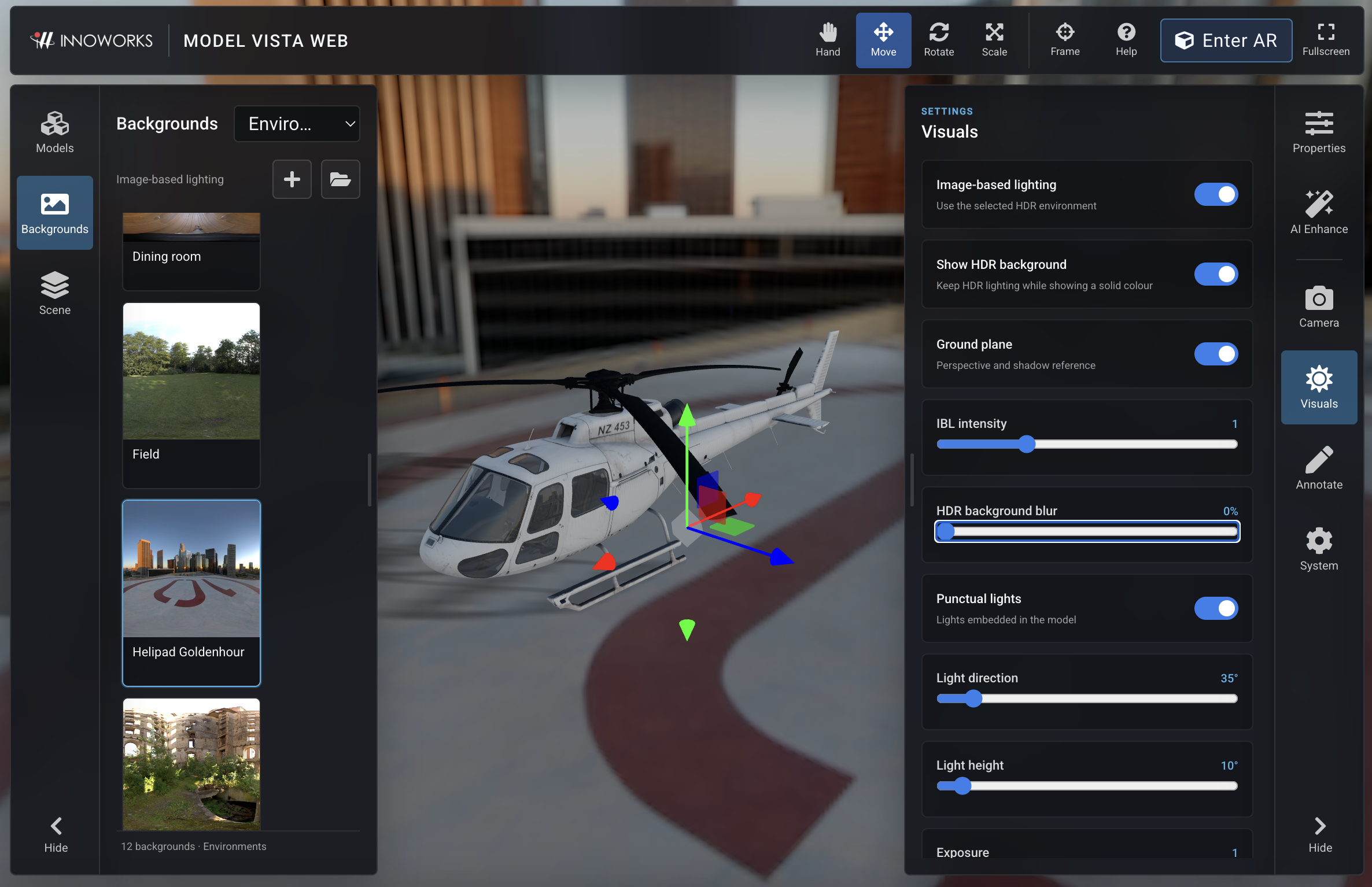Open the Models panel
1372x887 pixels.
pyautogui.click(x=55, y=132)
